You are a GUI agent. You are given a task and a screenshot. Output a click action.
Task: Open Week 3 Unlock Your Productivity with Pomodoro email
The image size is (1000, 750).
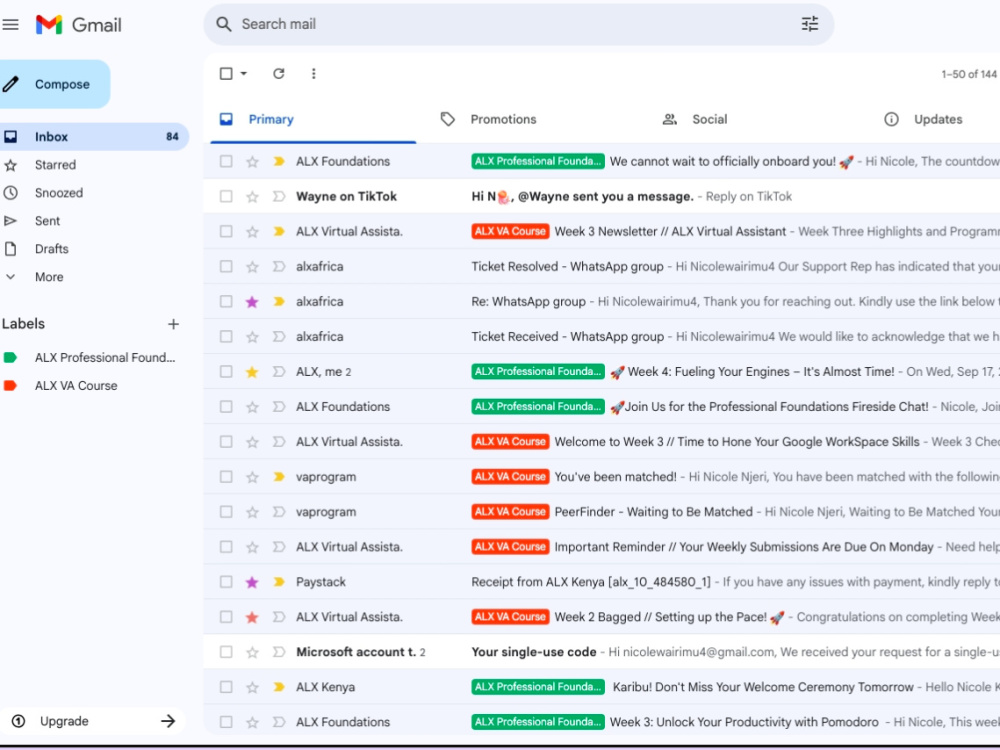601,722
